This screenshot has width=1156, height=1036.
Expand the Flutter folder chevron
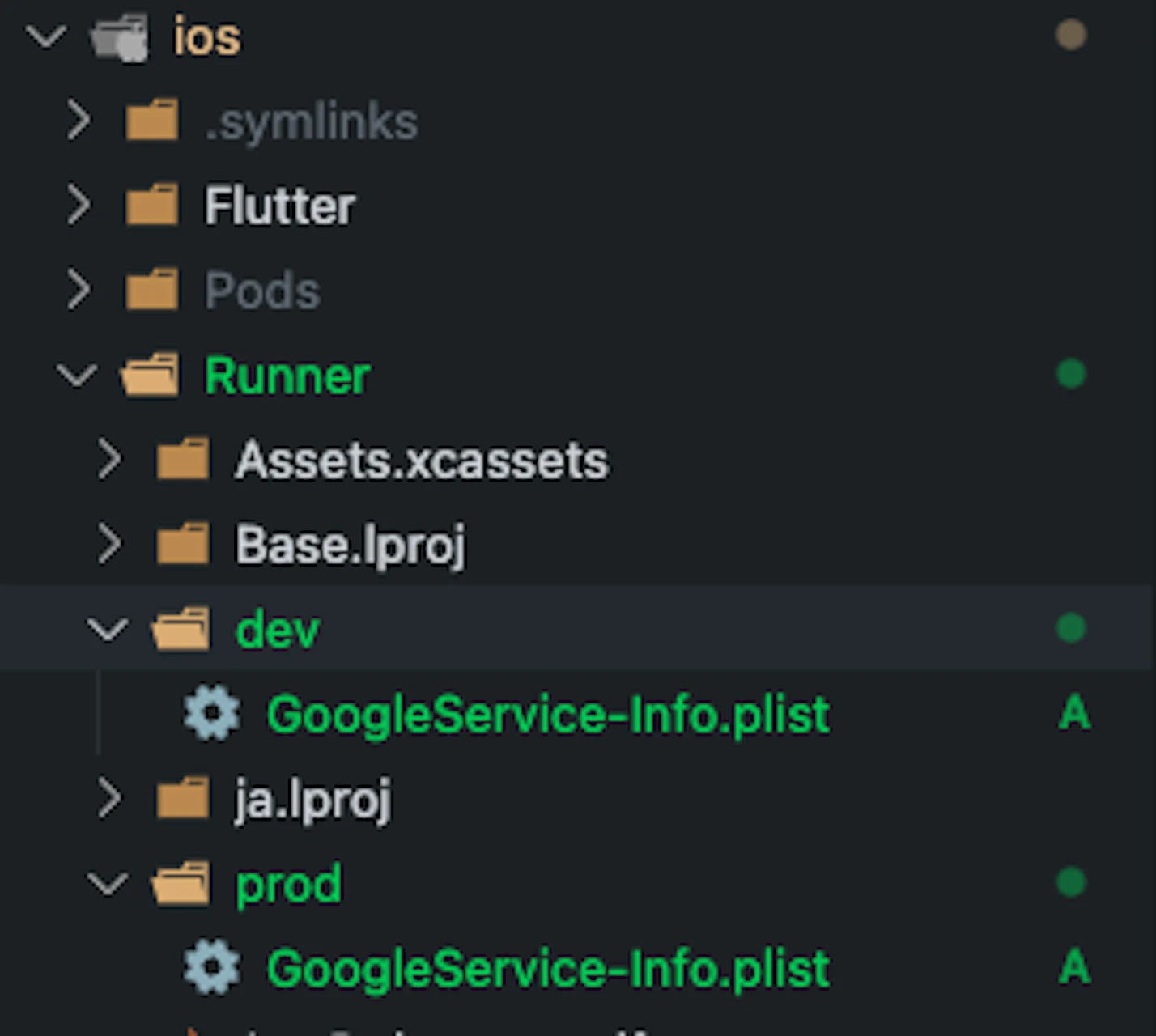click(x=79, y=206)
